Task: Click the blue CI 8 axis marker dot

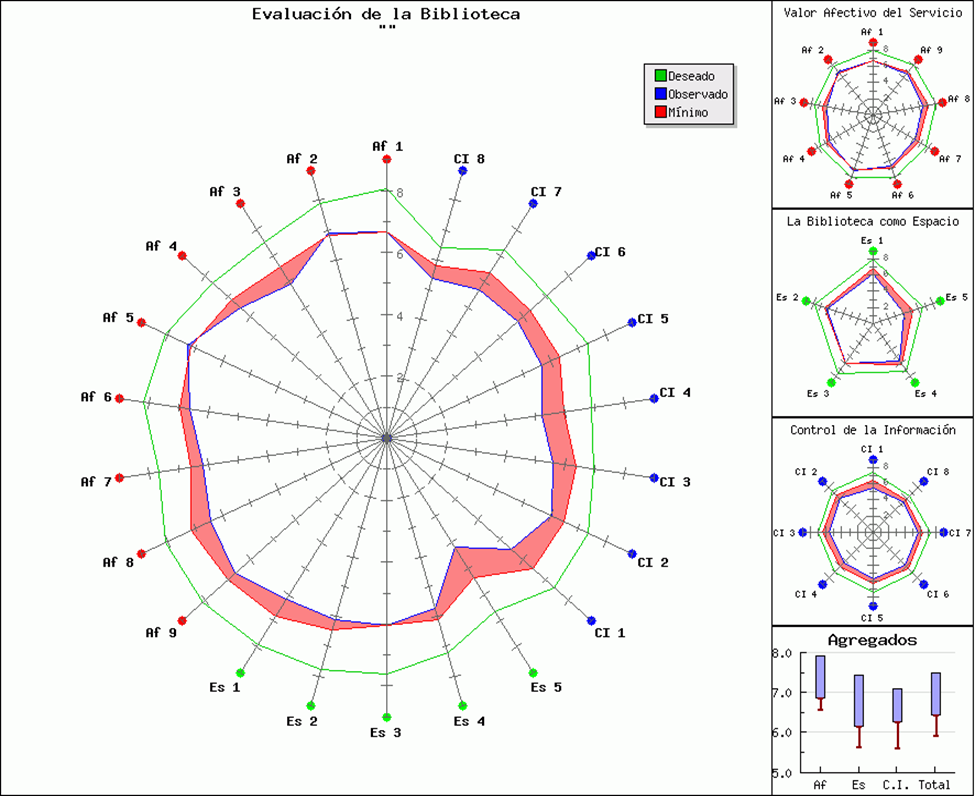Action: (x=462, y=170)
